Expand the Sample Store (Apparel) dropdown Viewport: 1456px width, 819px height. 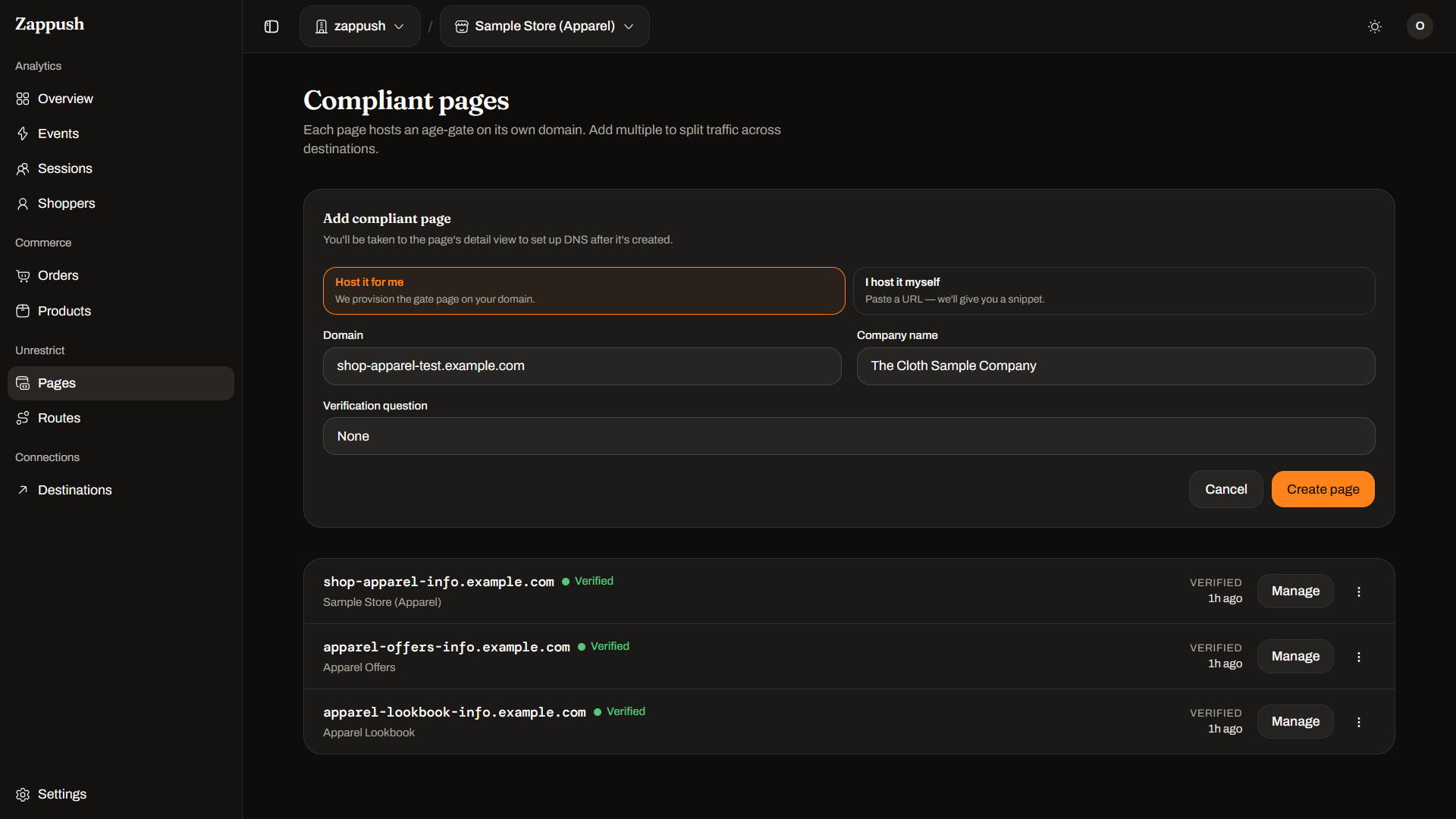(544, 27)
